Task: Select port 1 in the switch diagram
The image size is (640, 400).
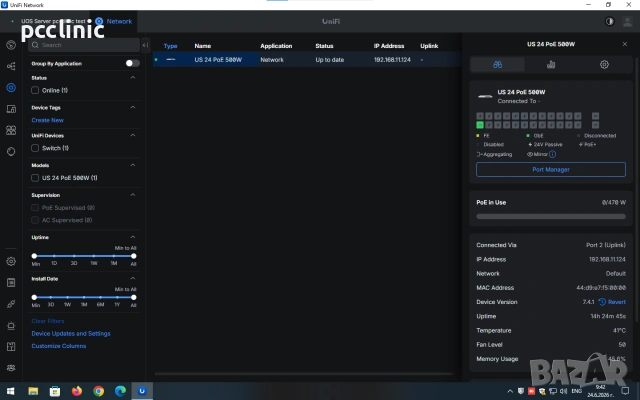Action: click(480, 116)
